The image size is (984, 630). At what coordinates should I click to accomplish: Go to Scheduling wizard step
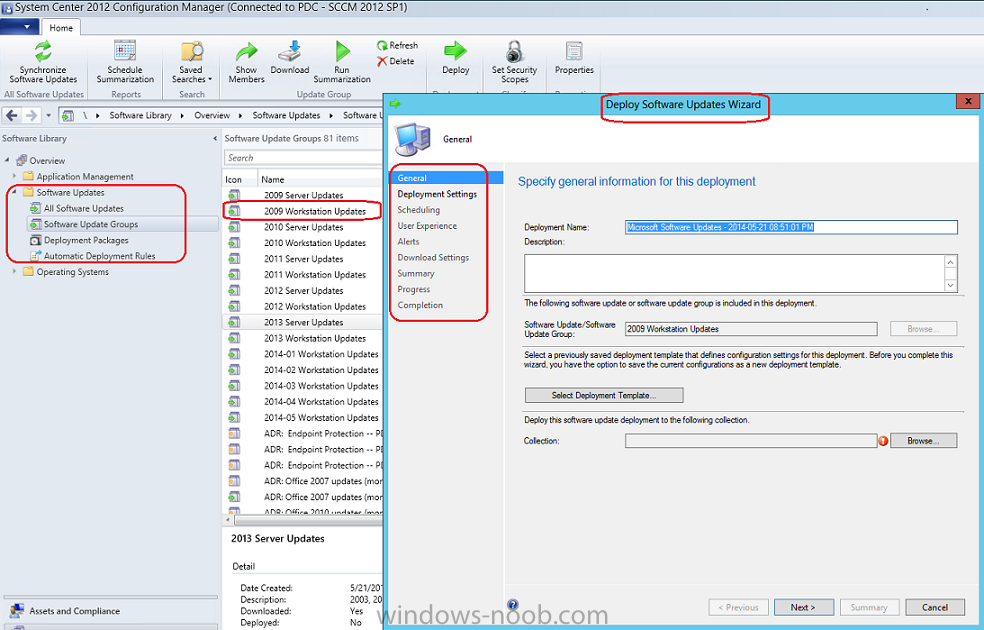point(419,210)
